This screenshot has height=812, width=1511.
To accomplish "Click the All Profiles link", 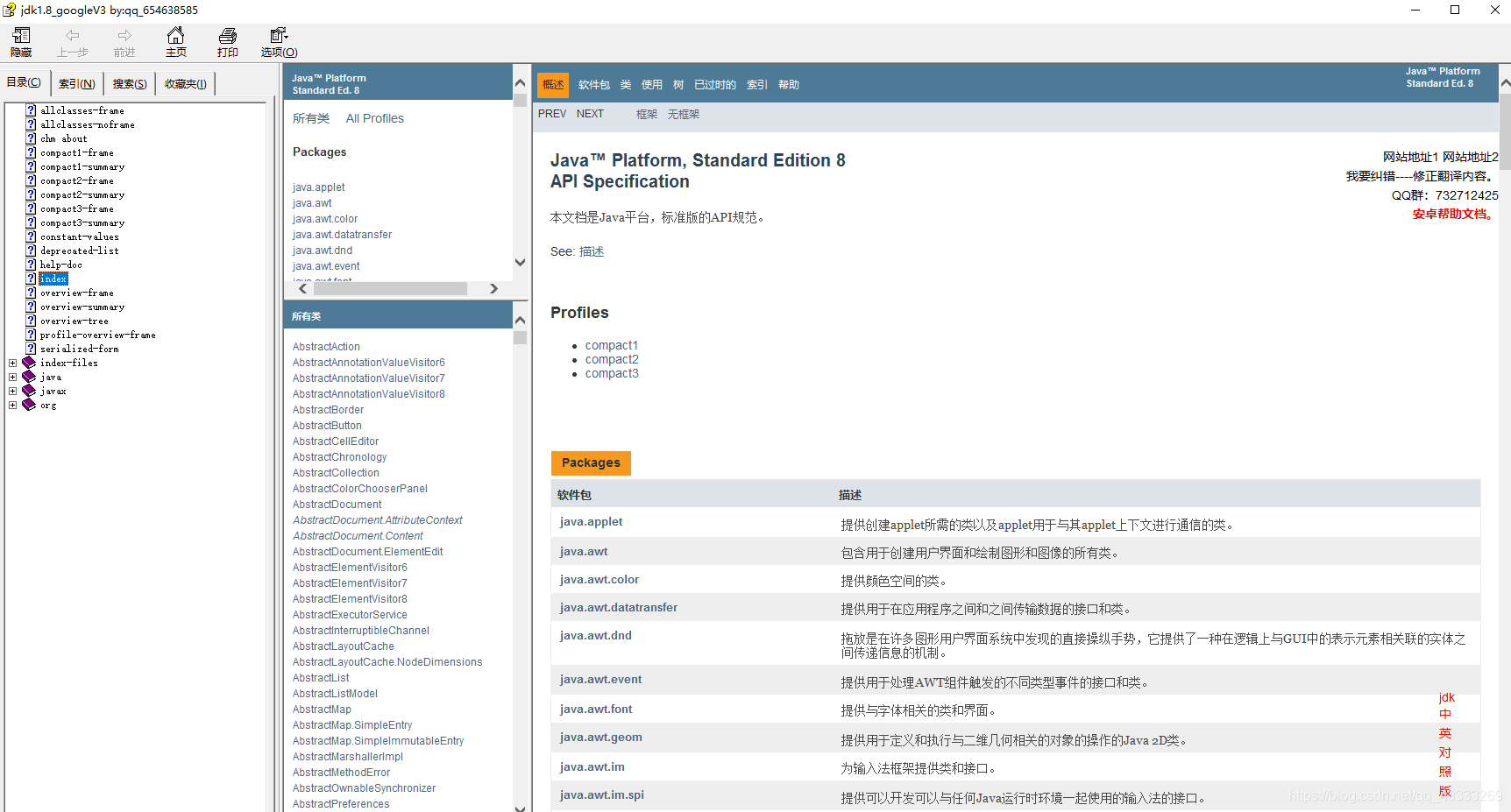I will (x=375, y=118).
